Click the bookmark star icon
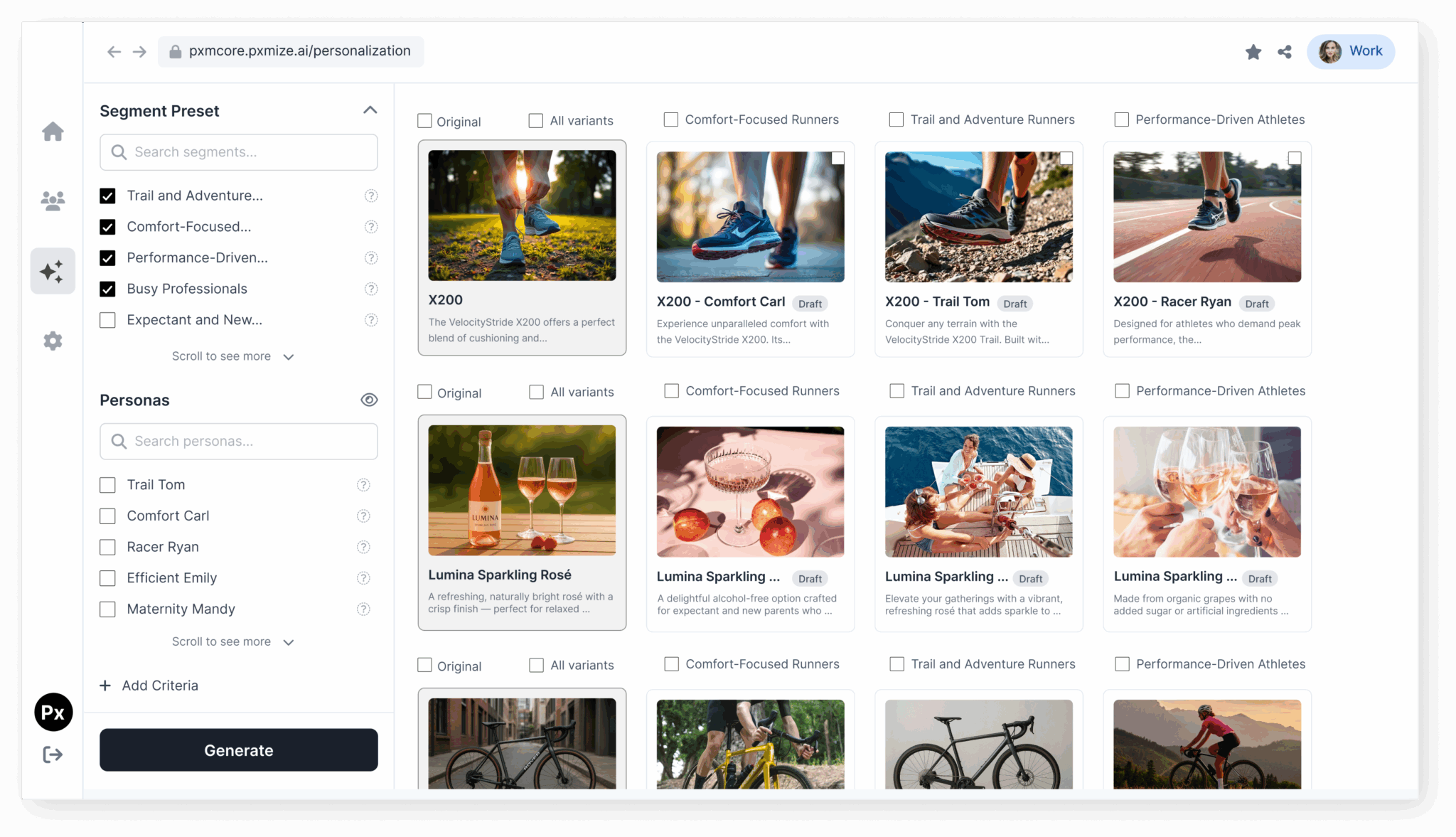Image resolution: width=1456 pixels, height=837 pixels. (x=1253, y=51)
